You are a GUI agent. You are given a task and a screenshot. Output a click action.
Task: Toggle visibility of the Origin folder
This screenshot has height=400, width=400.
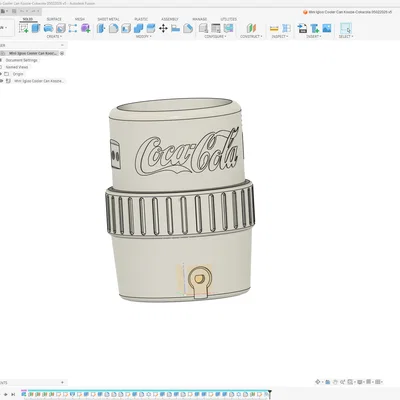tap(1, 74)
